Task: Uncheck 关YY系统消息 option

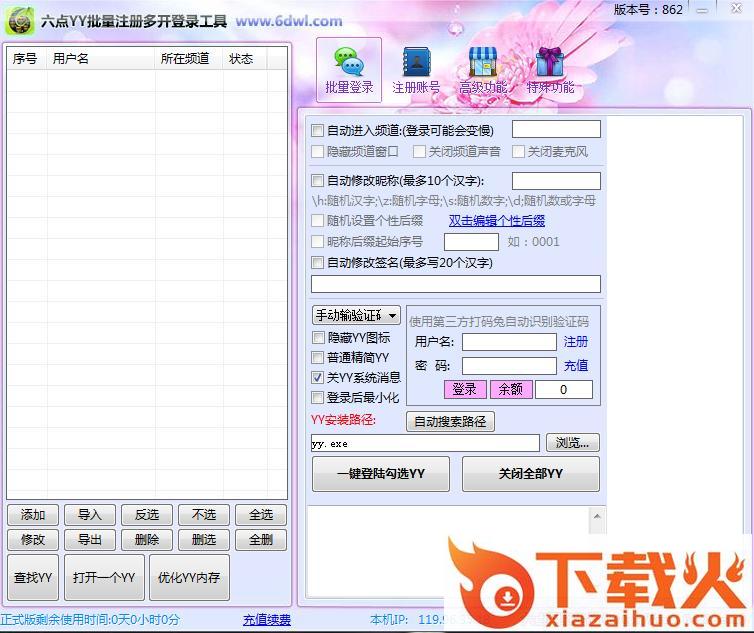Action: pyautogui.click(x=318, y=378)
